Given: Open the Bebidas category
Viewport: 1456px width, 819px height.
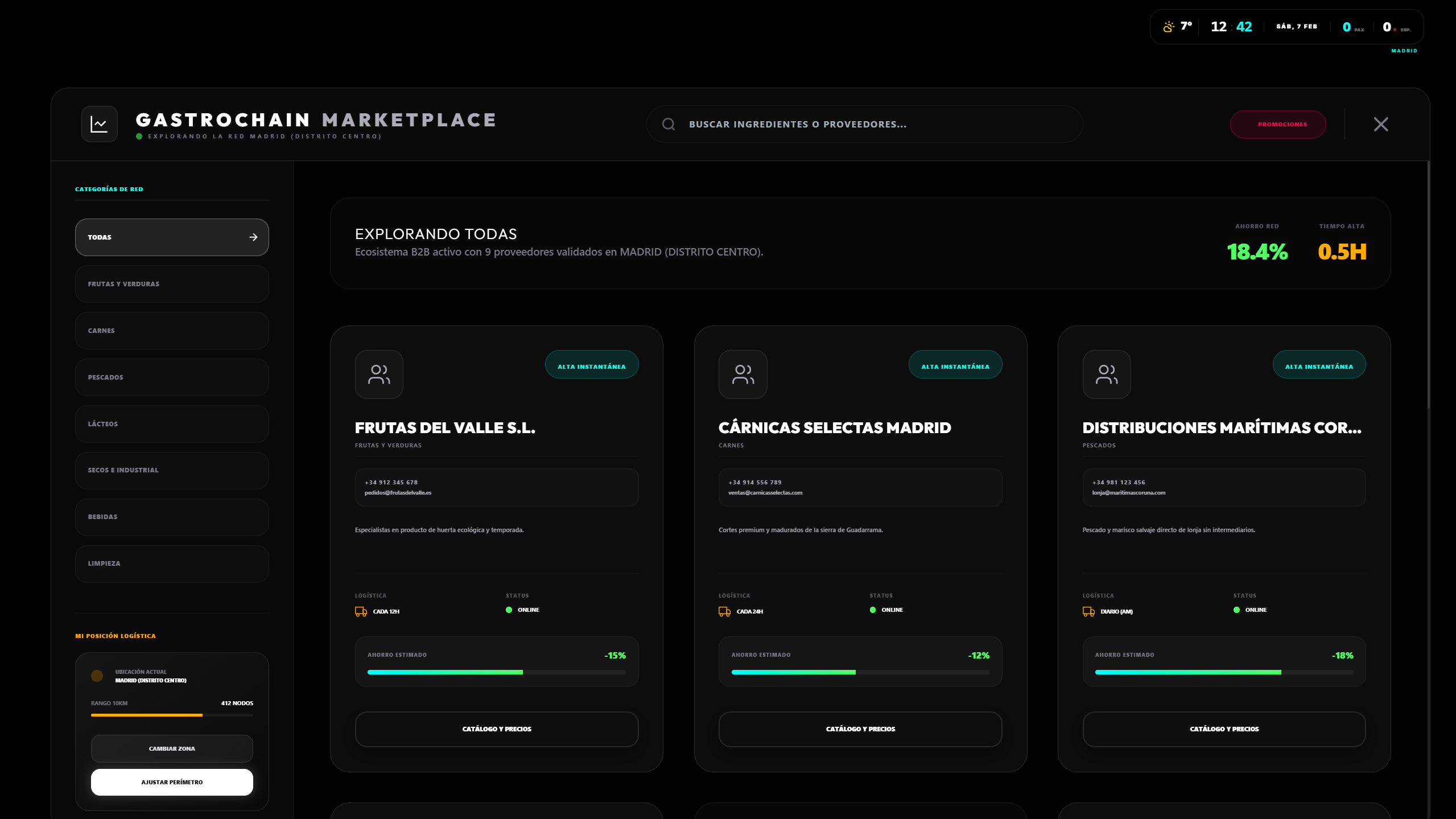Looking at the screenshot, I should (171, 517).
